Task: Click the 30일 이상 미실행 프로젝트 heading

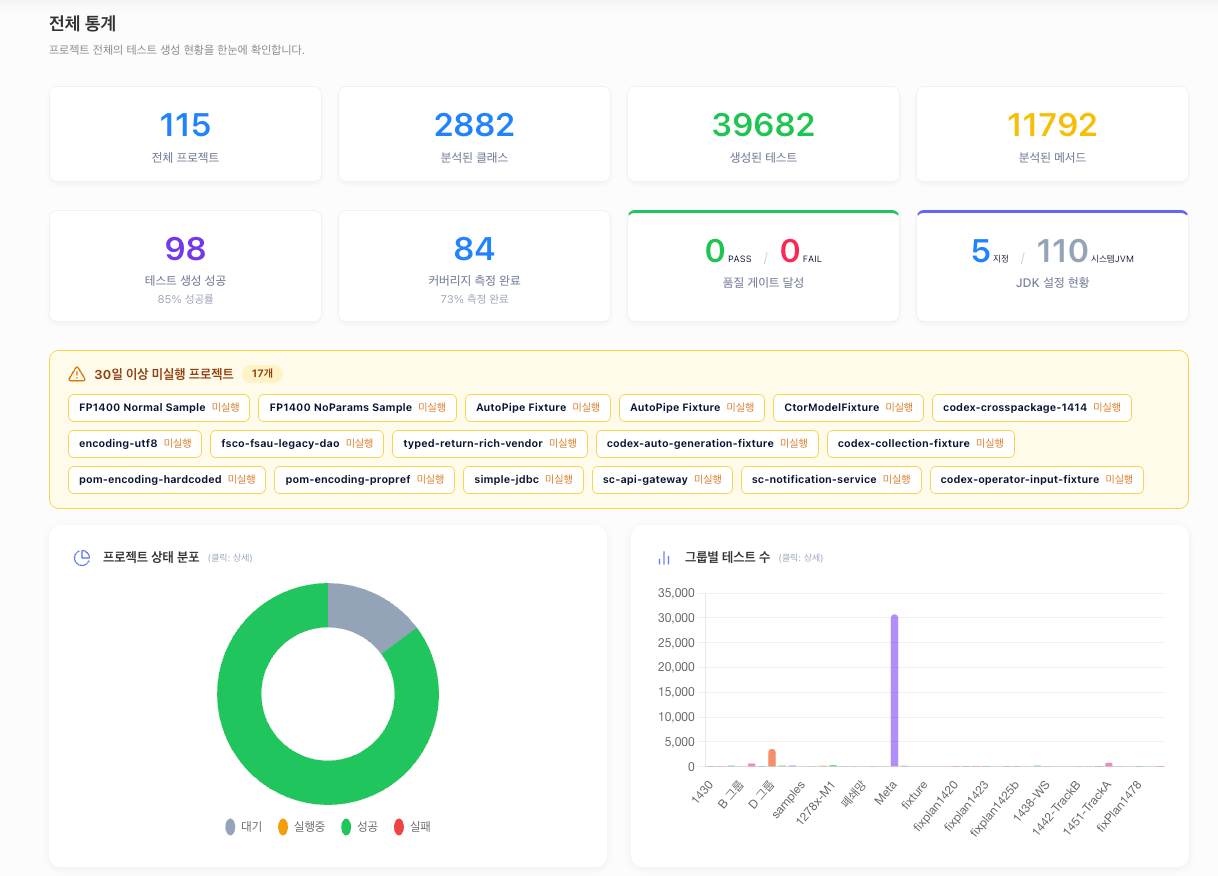Action: (x=164, y=374)
